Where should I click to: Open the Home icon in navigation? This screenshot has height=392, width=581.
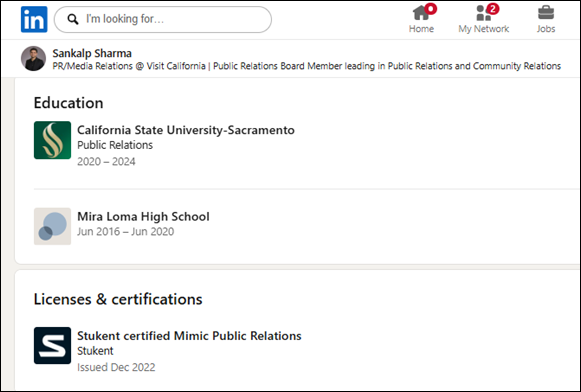tap(421, 13)
